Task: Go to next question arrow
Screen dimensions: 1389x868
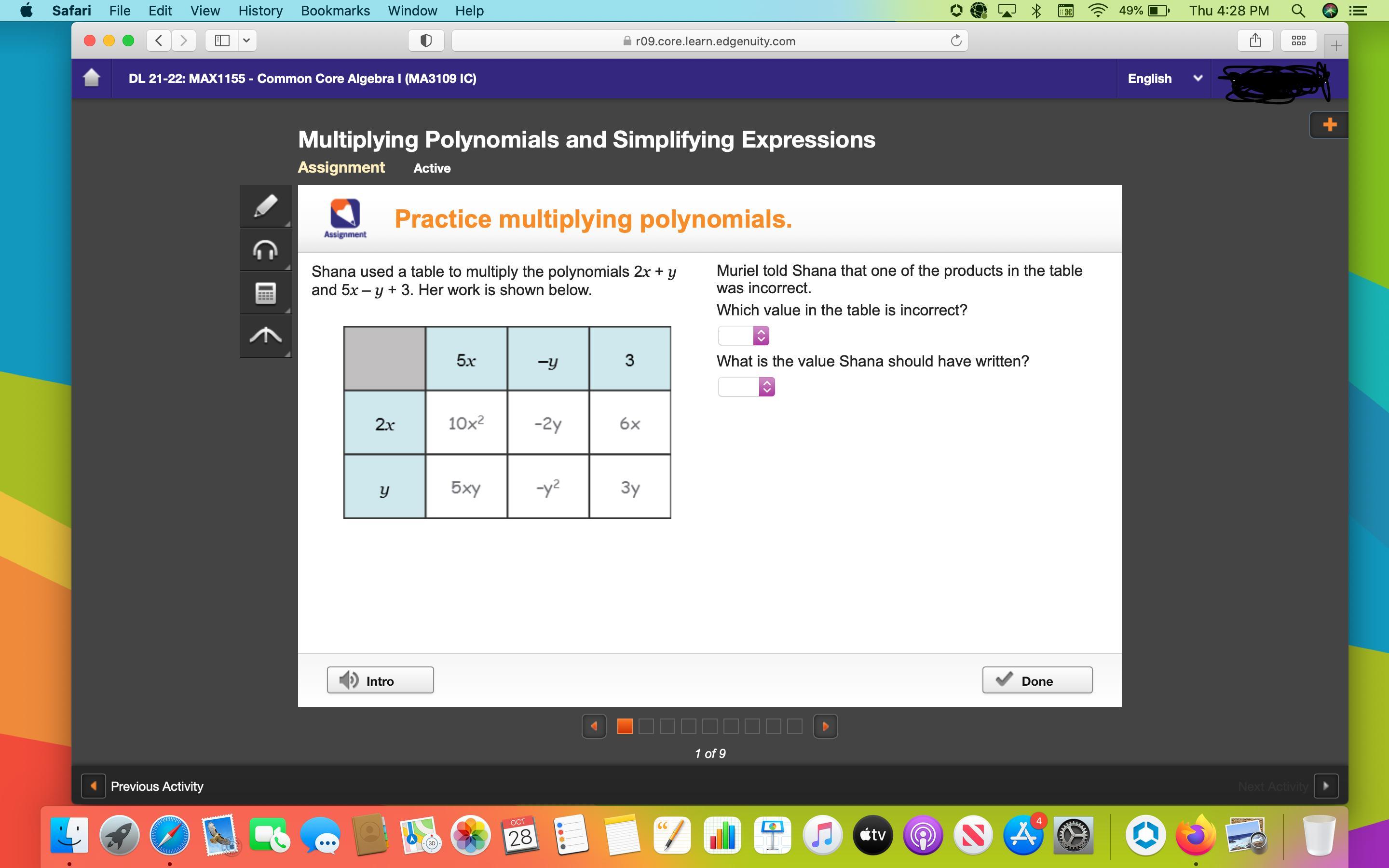Action: pyautogui.click(x=825, y=726)
